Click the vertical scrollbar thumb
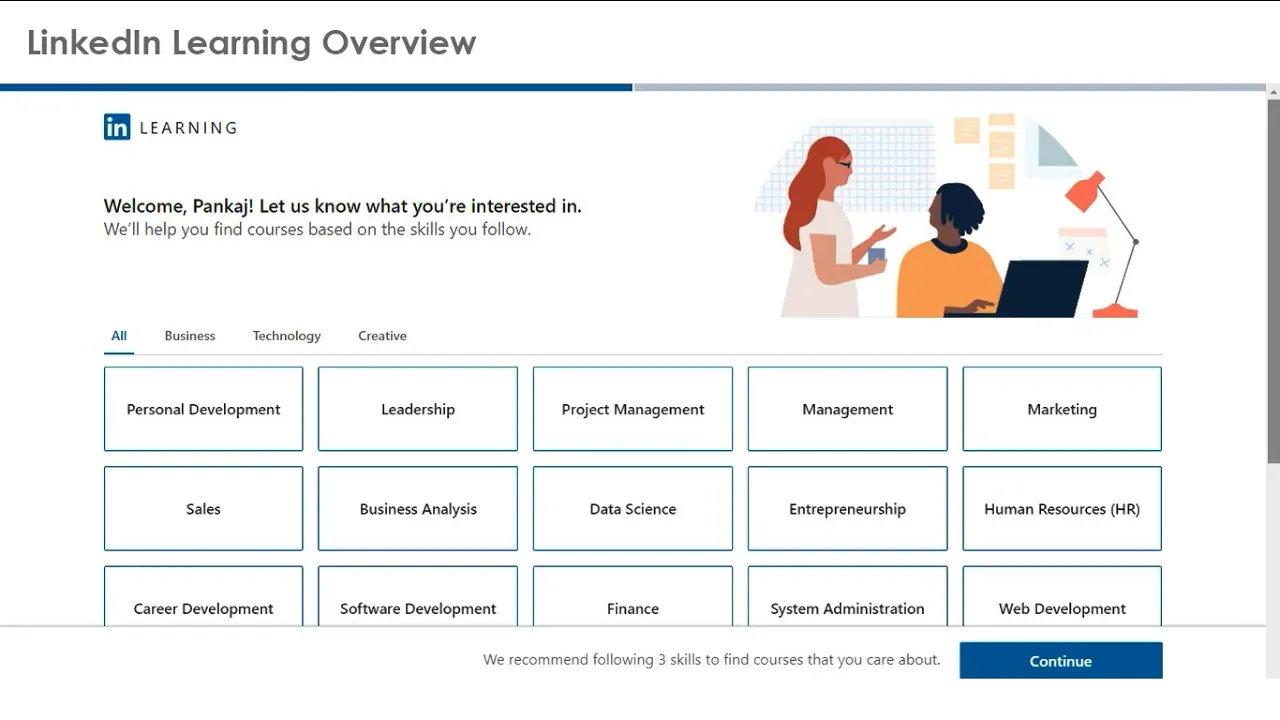The width and height of the screenshot is (1280, 720). pyautogui.click(x=1273, y=280)
